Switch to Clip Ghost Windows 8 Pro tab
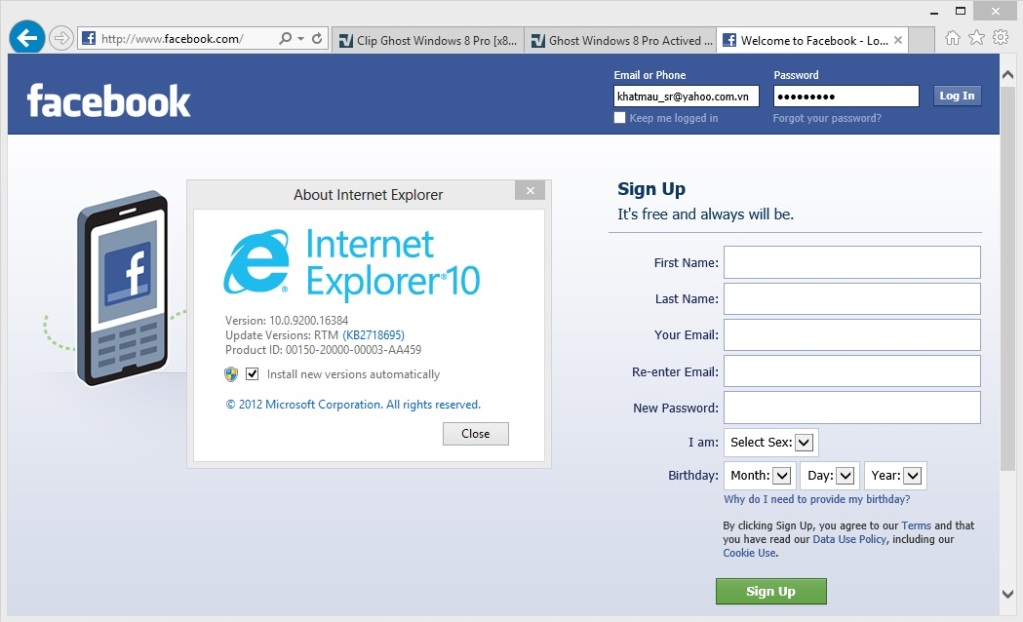 point(428,40)
